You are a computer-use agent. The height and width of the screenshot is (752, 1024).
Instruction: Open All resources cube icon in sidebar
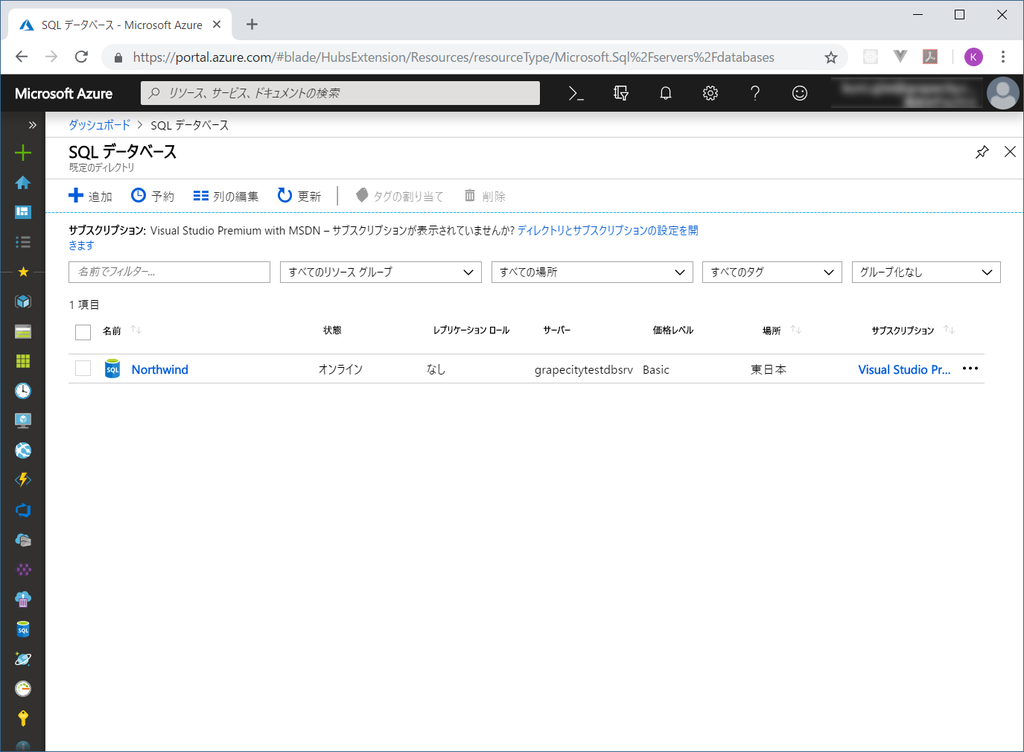click(23, 302)
